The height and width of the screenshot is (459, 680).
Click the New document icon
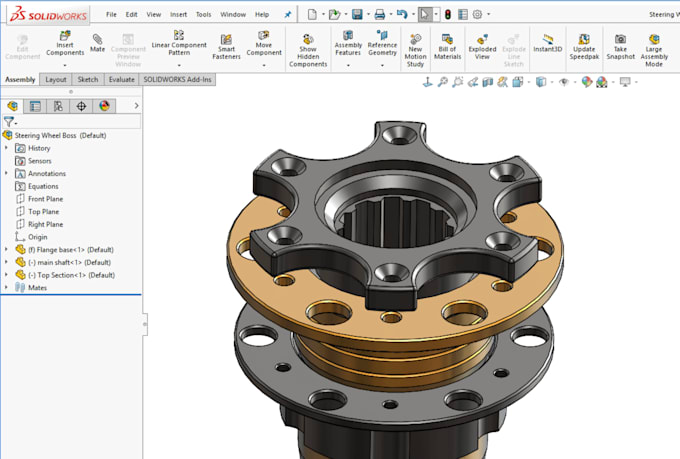312,14
